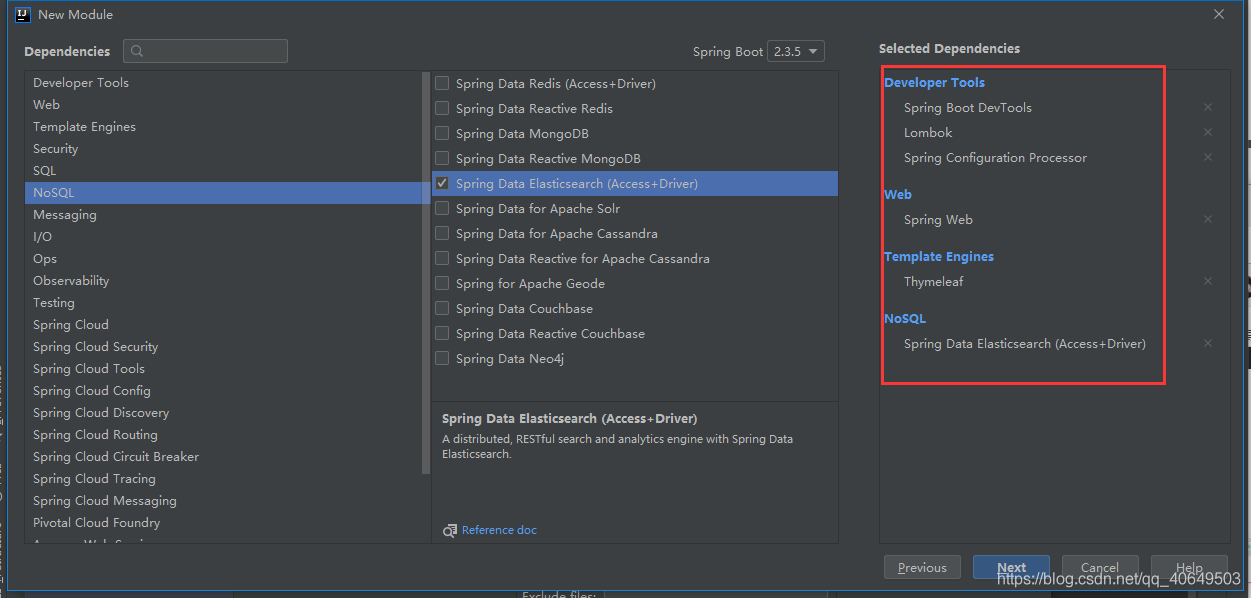Image resolution: width=1251 pixels, height=598 pixels.
Task: Check Spring Data Reactive Redis
Action: pos(442,108)
